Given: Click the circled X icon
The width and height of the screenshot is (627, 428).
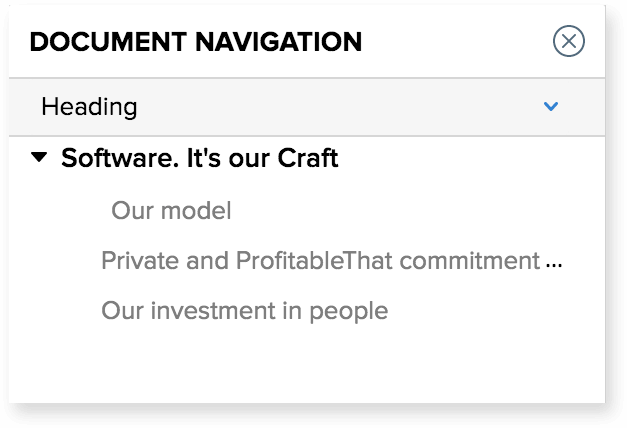Looking at the screenshot, I should [x=568, y=41].
